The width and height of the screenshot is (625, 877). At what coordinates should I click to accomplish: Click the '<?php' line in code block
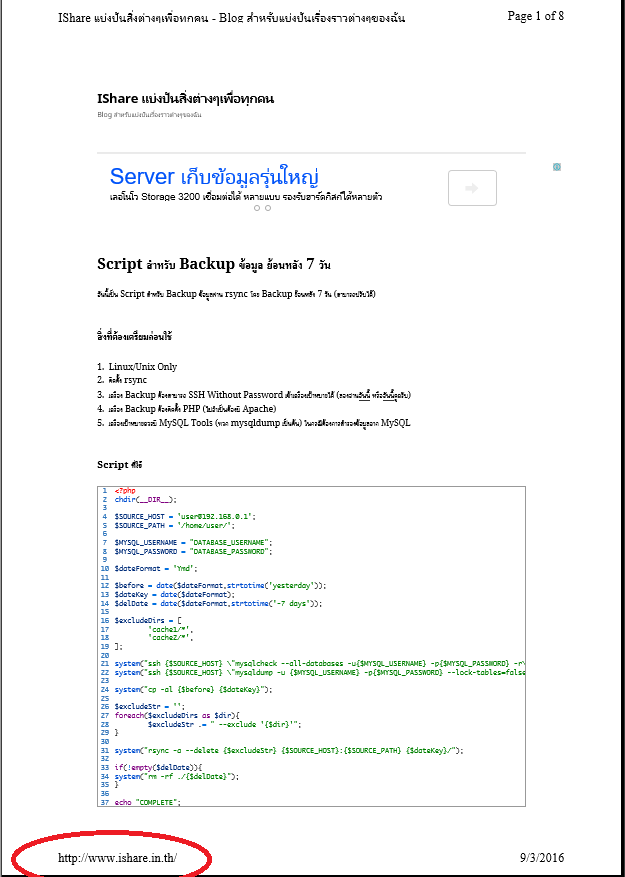pyautogui.click(x=125, y=491)
